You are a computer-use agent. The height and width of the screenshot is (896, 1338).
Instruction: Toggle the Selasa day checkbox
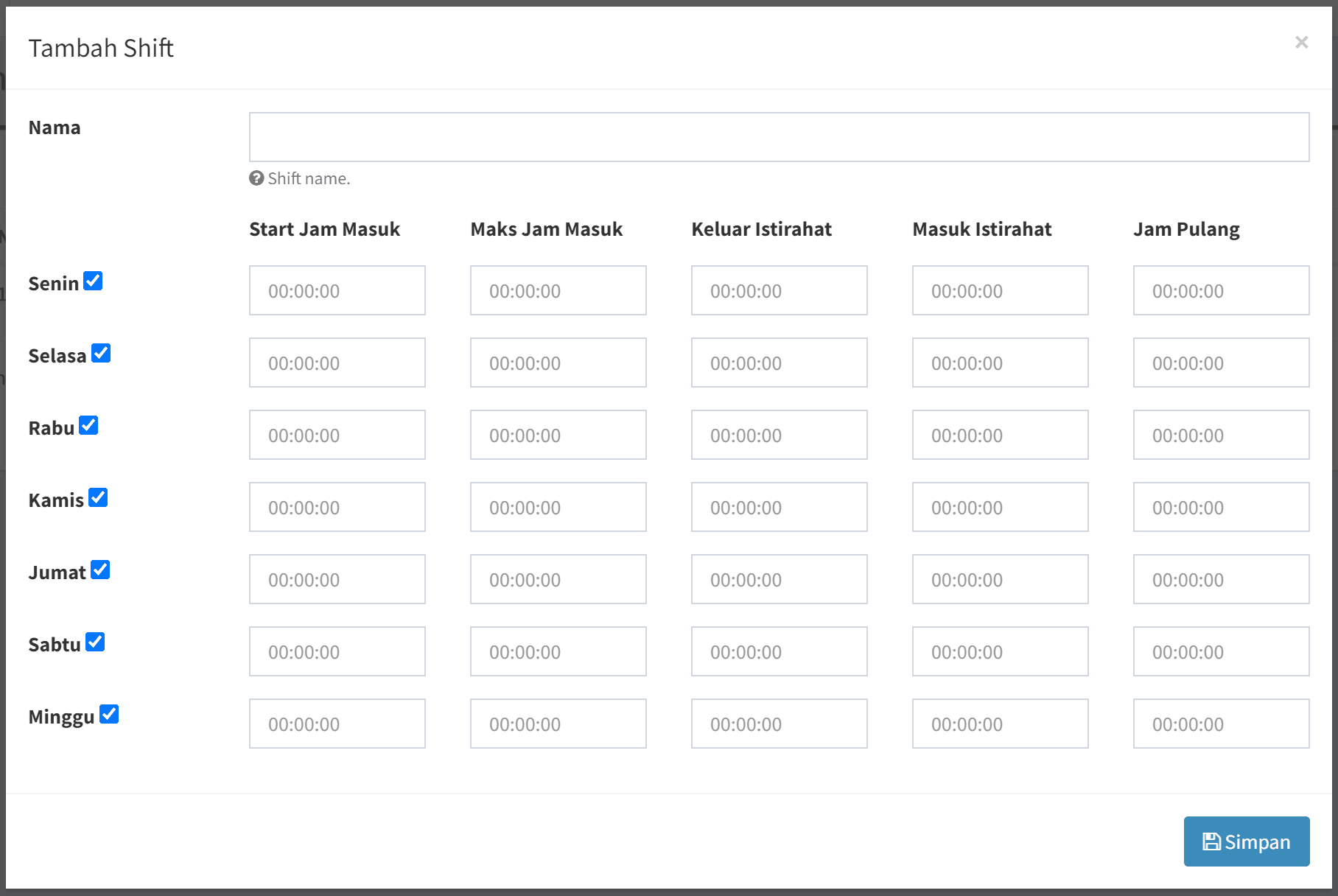[101, 354]
